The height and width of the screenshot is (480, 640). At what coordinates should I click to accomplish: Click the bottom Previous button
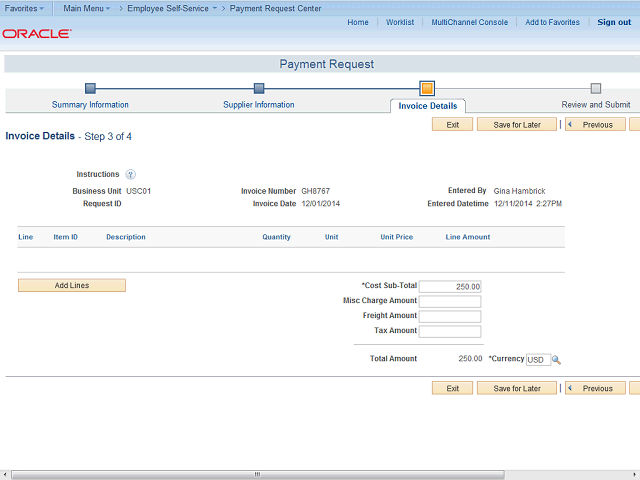[595, 388]
